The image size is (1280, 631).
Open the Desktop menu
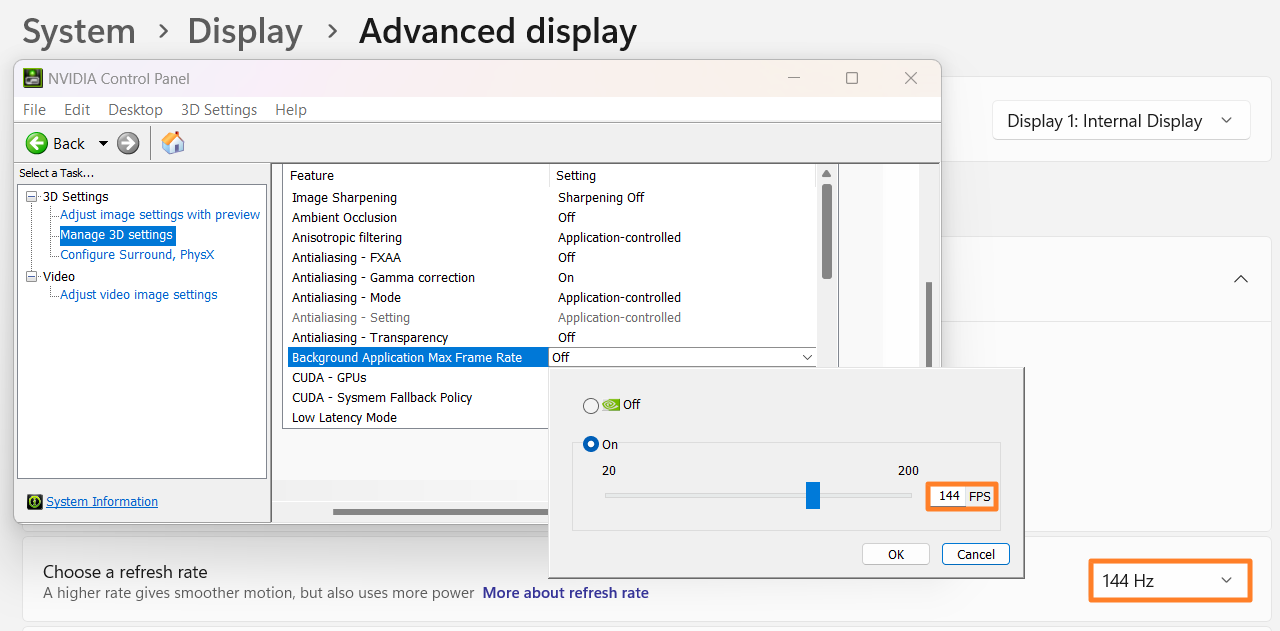(135, 110)
